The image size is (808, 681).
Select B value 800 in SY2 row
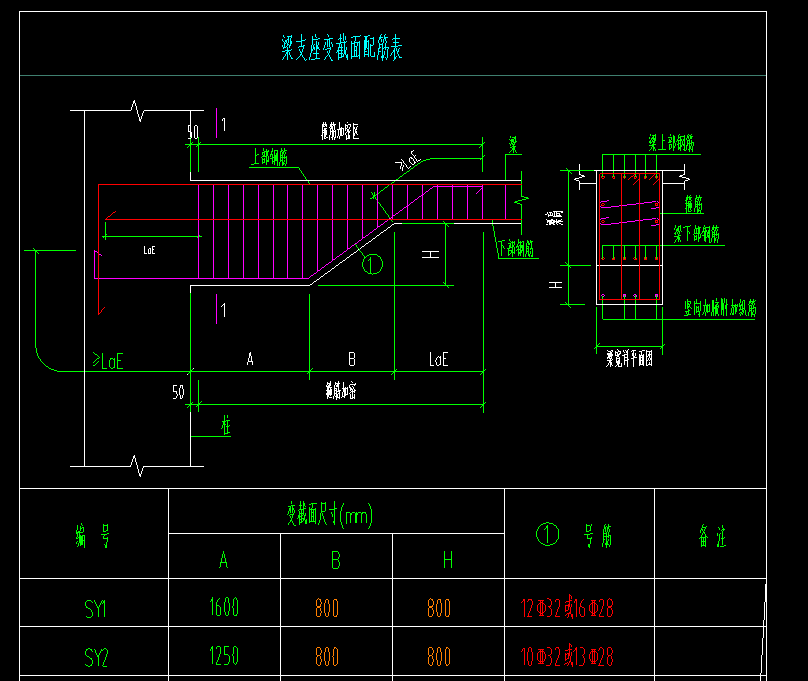pos(327,657)
